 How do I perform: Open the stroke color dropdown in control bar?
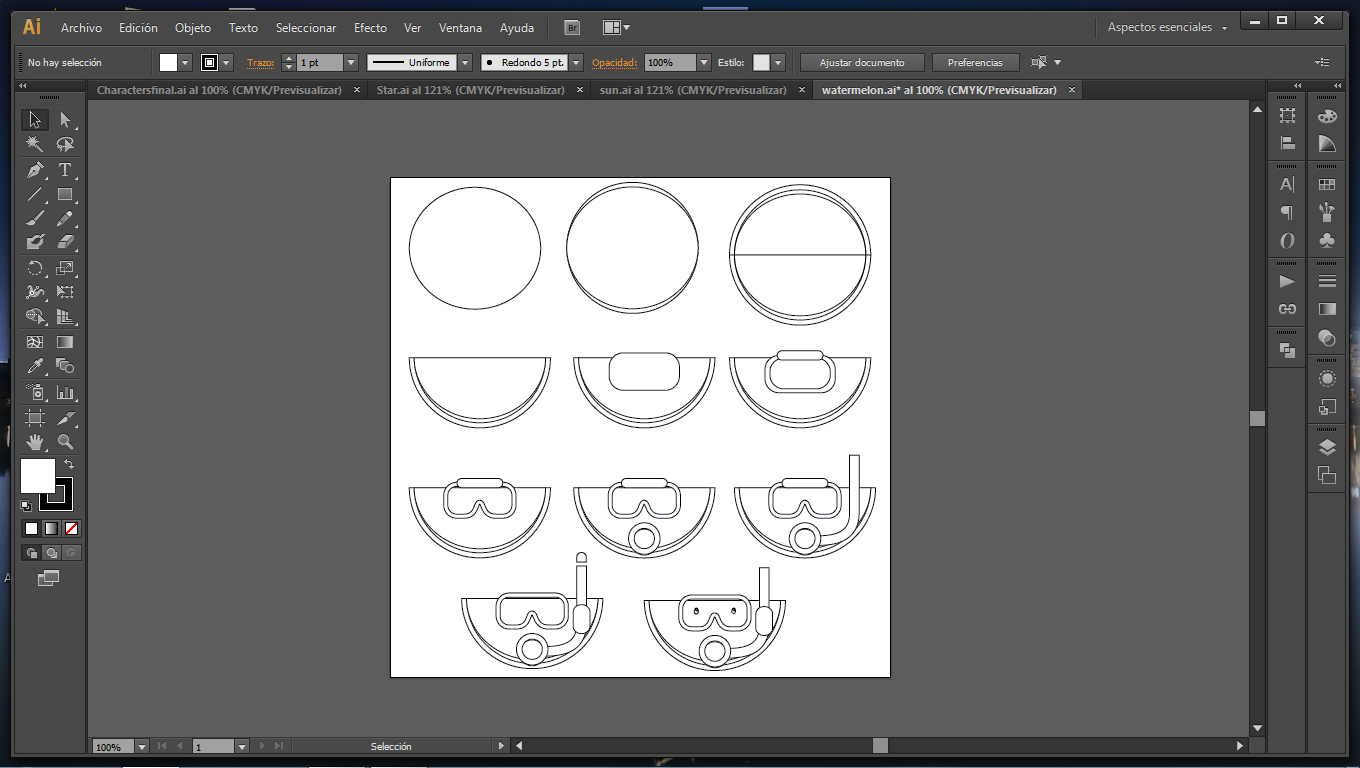(227, 62)
